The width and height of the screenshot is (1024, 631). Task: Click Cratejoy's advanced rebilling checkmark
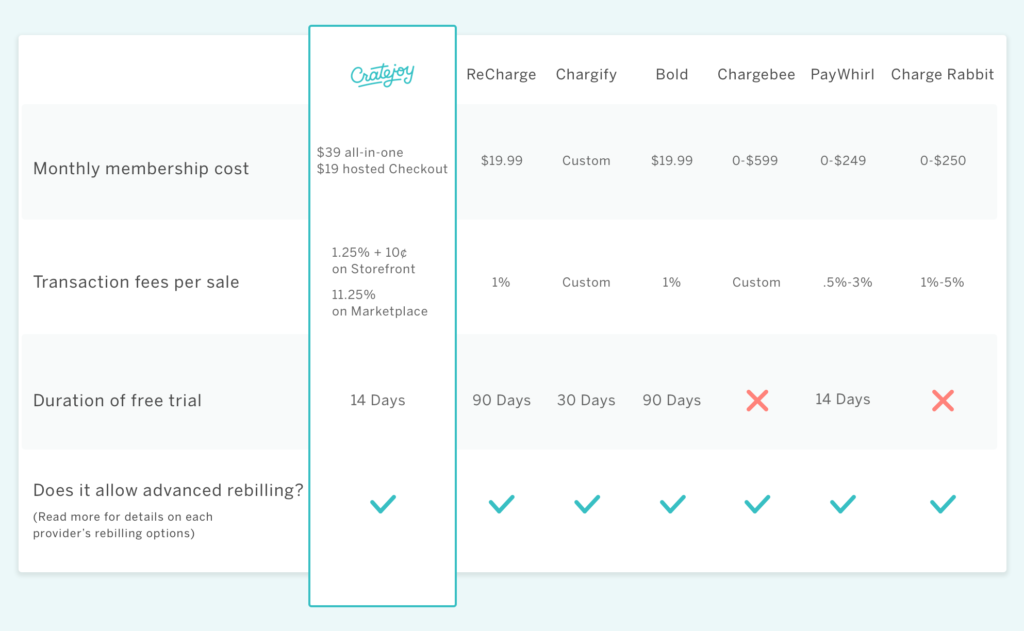[x=383, y=504]
